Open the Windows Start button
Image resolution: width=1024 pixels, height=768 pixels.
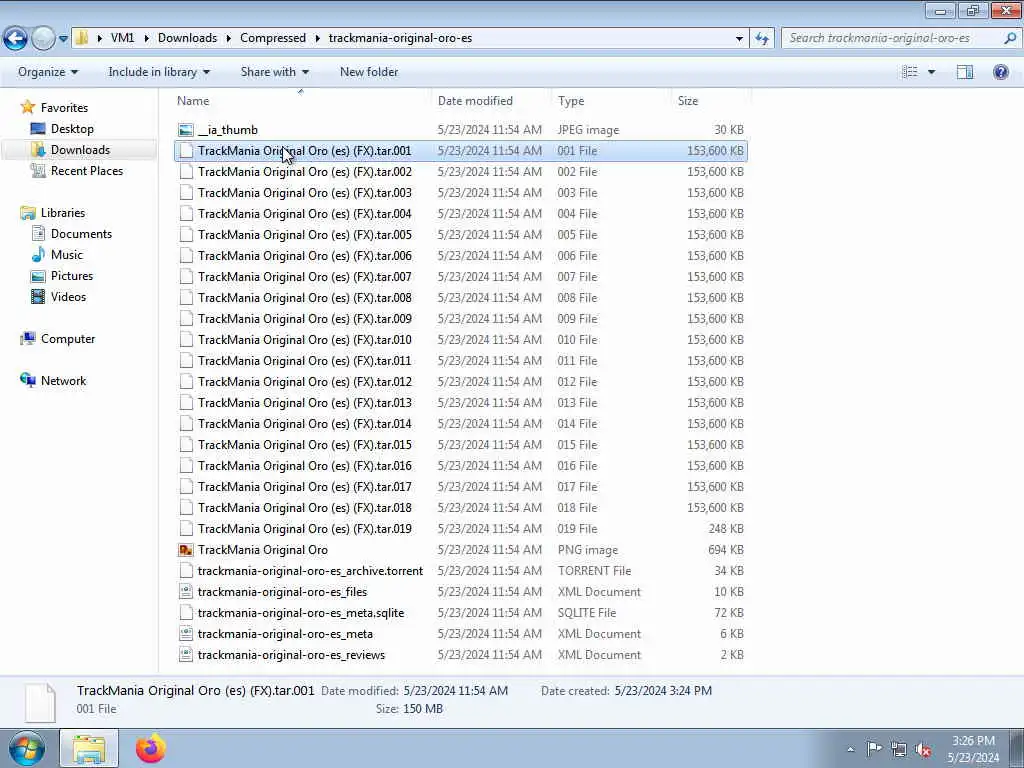click(x=27, y=748)
